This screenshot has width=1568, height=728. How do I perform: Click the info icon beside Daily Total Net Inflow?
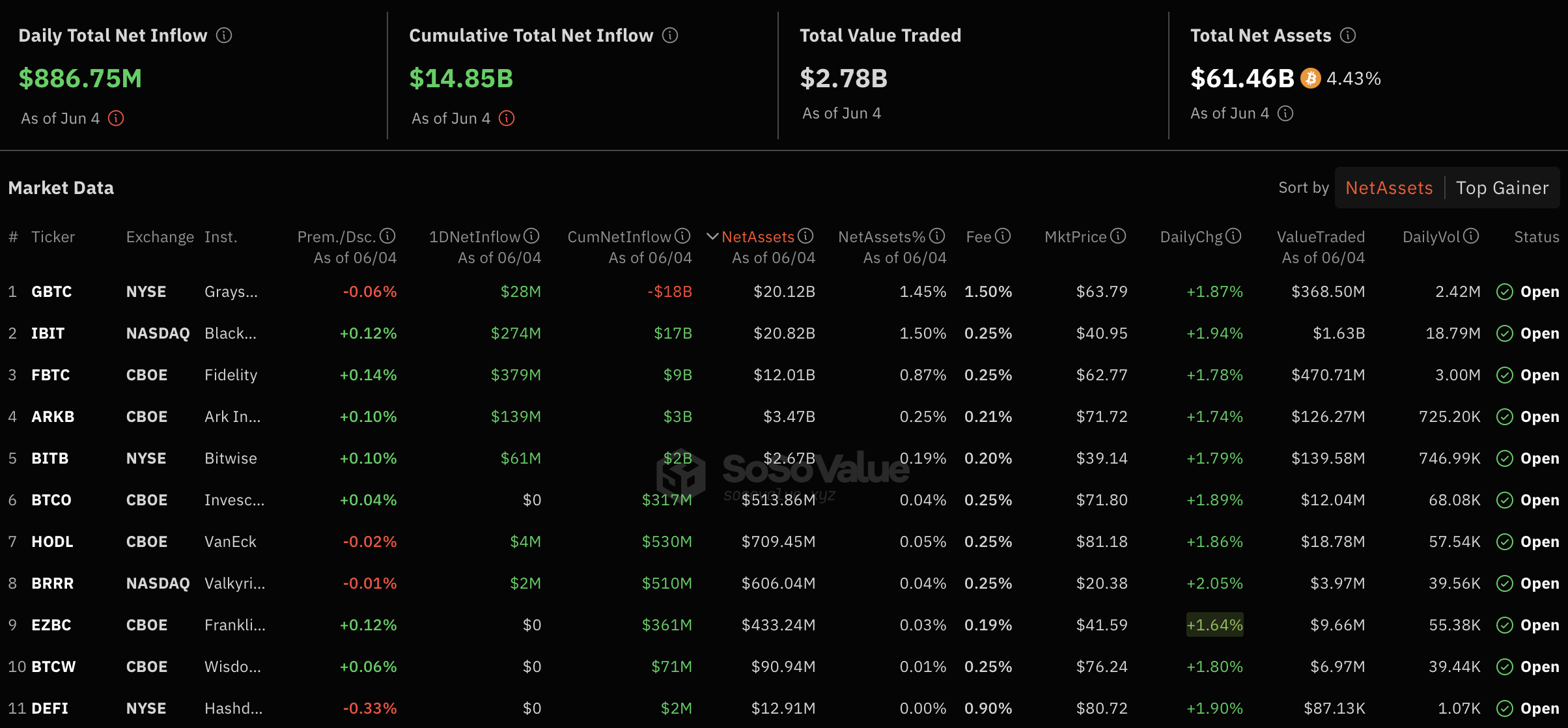pyautogui.click(x=224, y=35)
